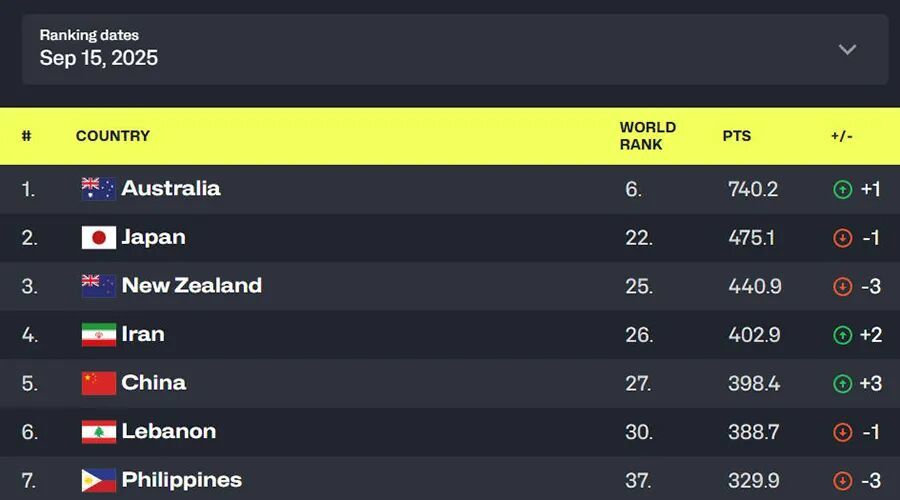The width and height of the screenshot is (900, 500).
Task: Open the Philippines team link
Action: pos(181,480)
